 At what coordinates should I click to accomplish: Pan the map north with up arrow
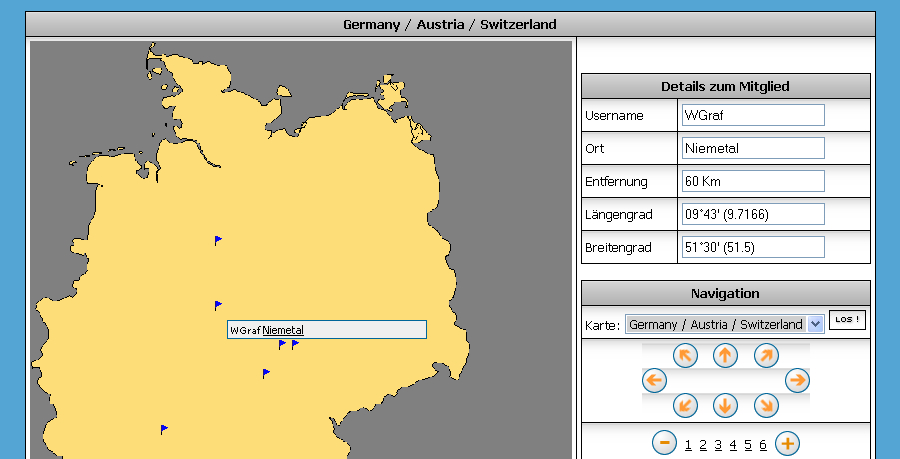725,355
